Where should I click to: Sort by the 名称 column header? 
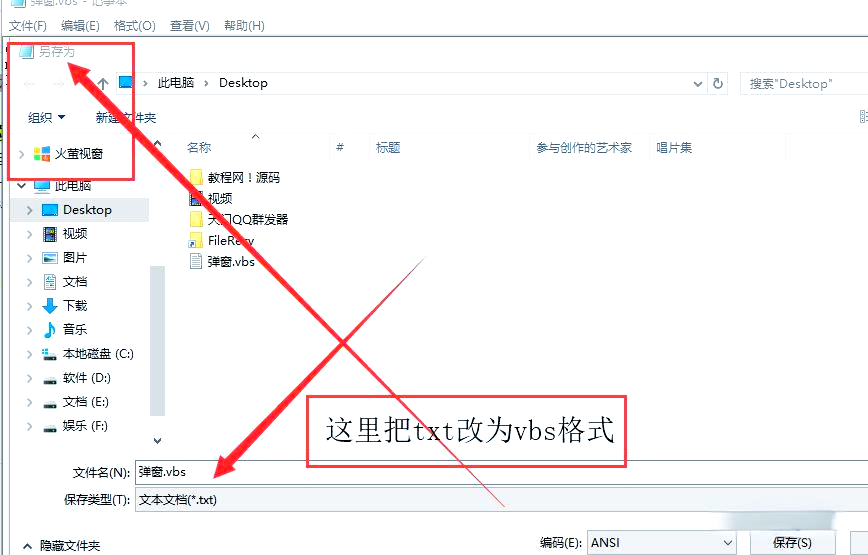pos(199,147)
